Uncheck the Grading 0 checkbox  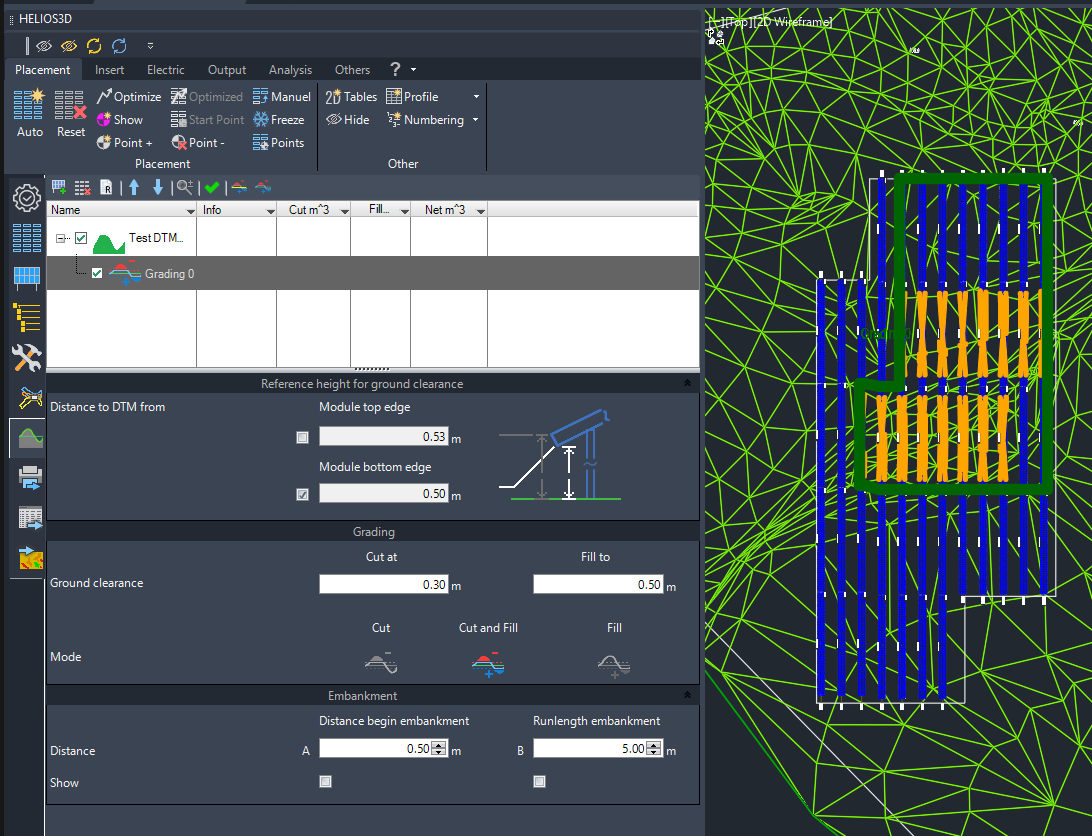[x=97, y=273]
